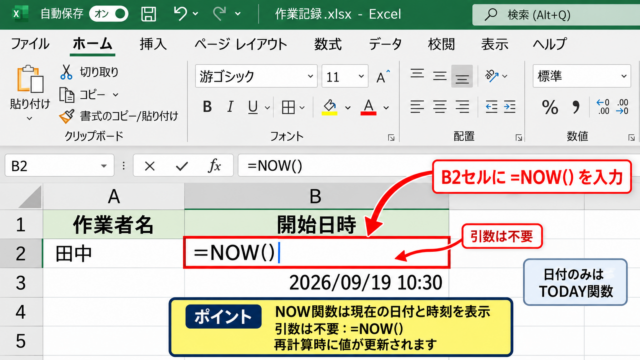640x360 pixels.
Task: Expand the 貼り付け options arrow
Action: point(29,118)
